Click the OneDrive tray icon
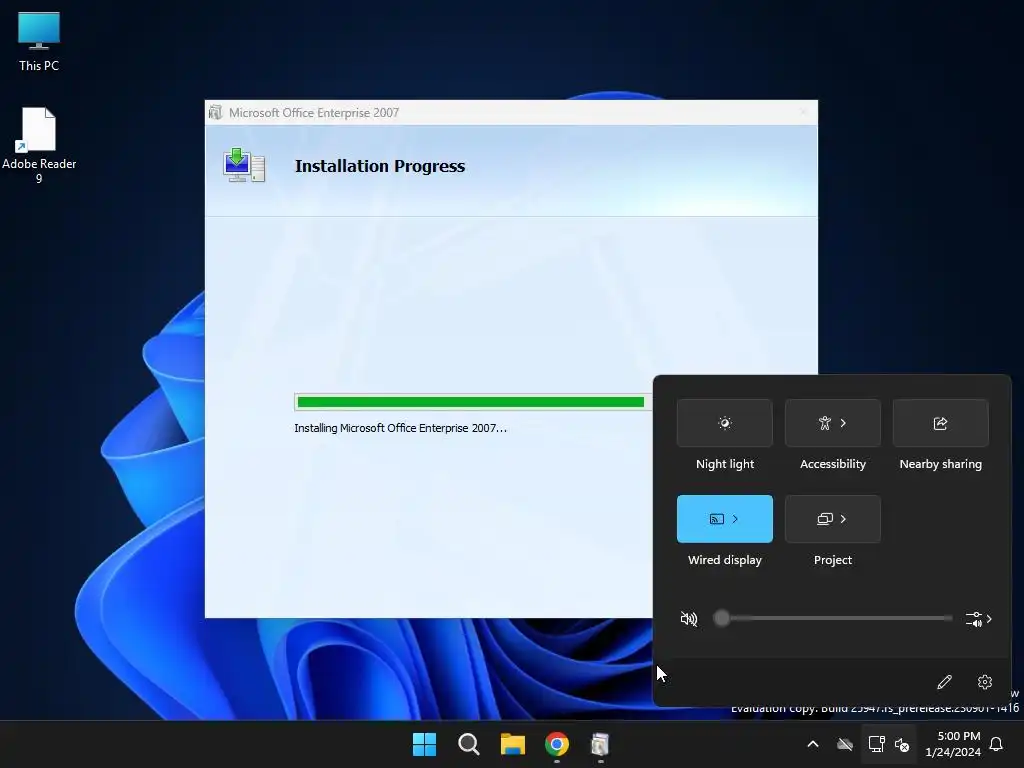Image resolution: width=1024 pixels, height=768 pixels. click(845, 744)
